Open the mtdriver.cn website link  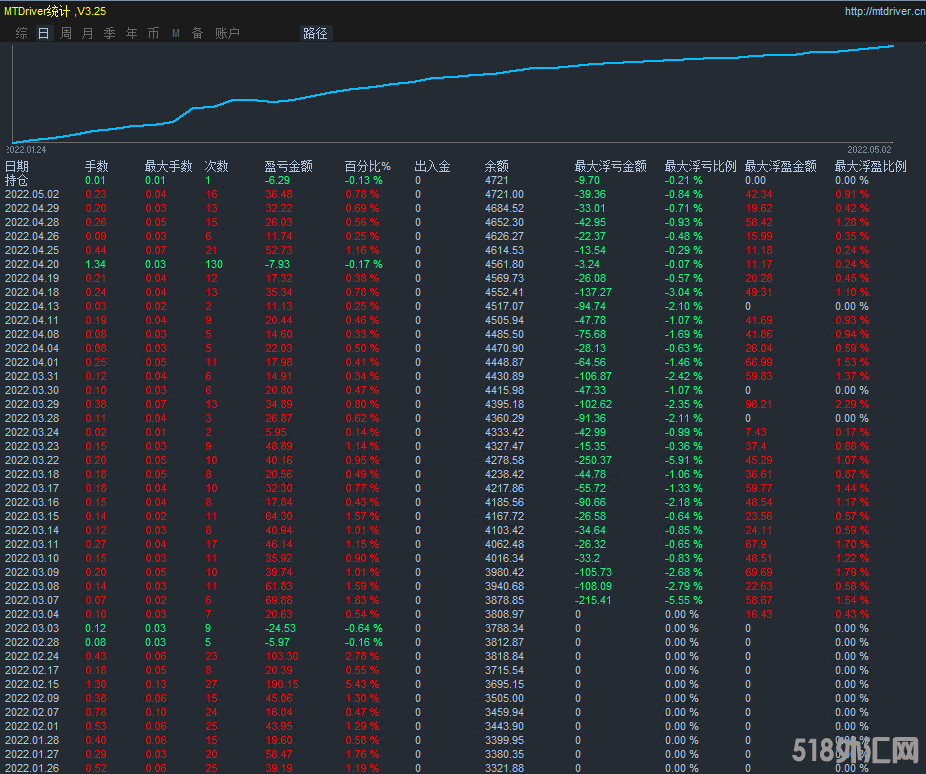coord(884,11)
